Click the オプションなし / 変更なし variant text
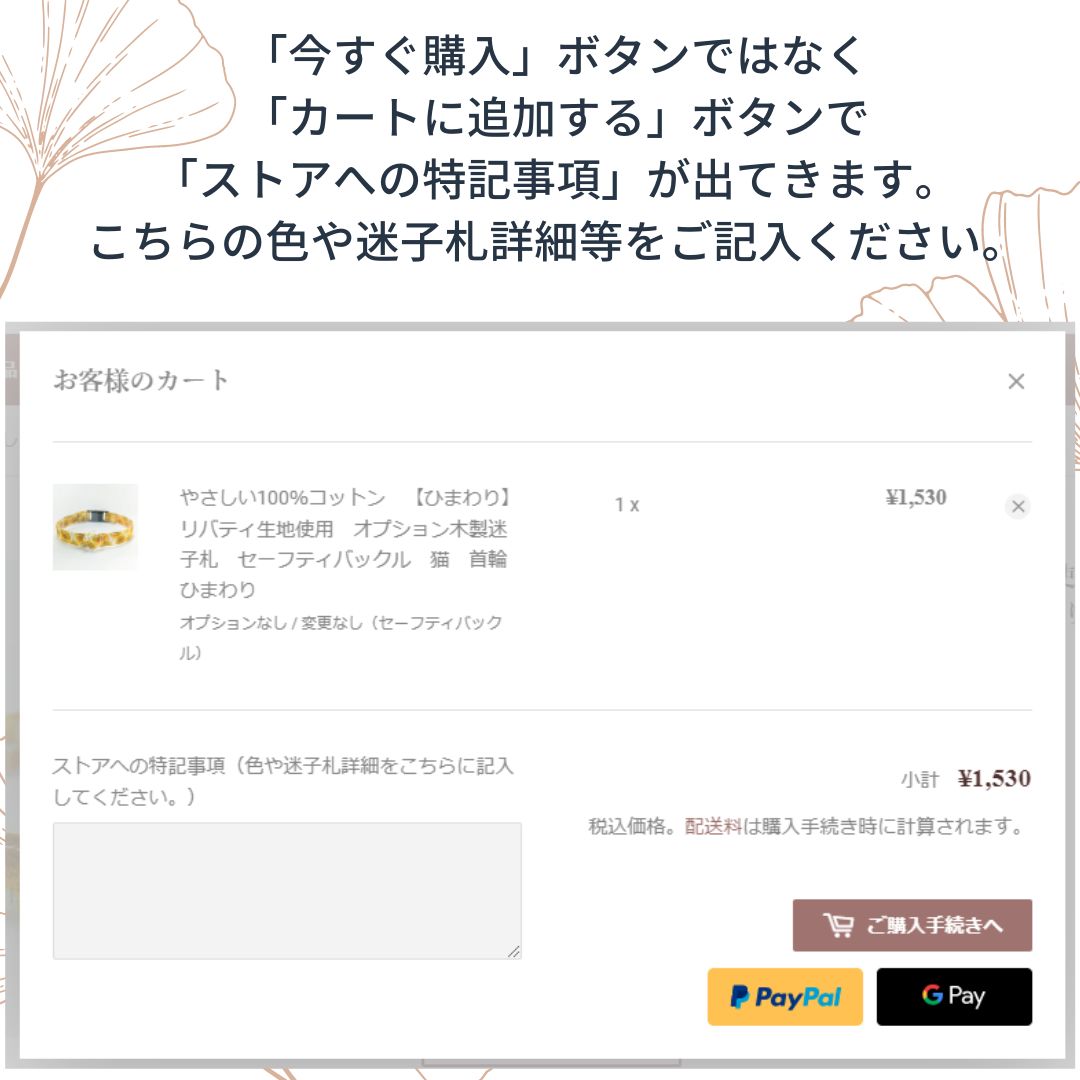This screenshot has height=1080, width=1080. click(341, 637)
